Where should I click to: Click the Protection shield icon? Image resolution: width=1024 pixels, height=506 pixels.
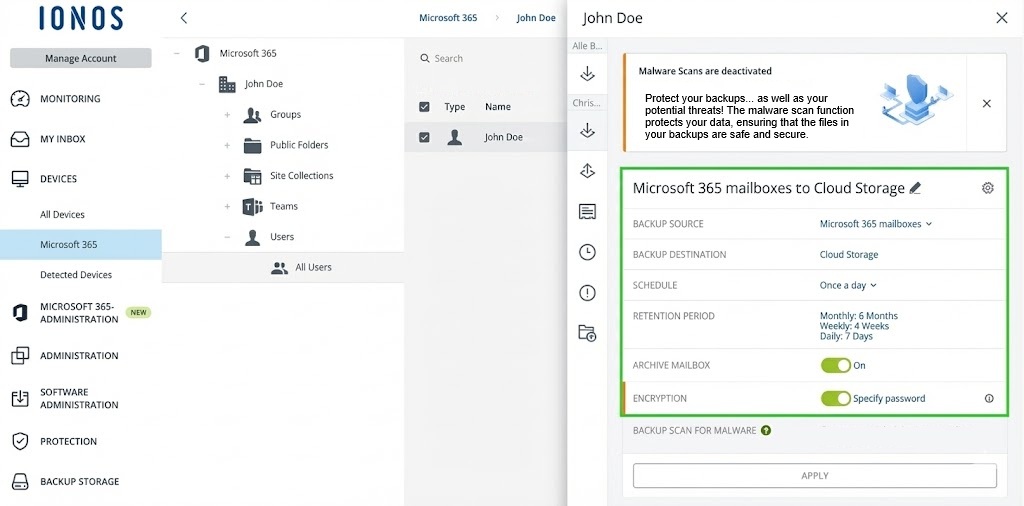coord(20,441)
